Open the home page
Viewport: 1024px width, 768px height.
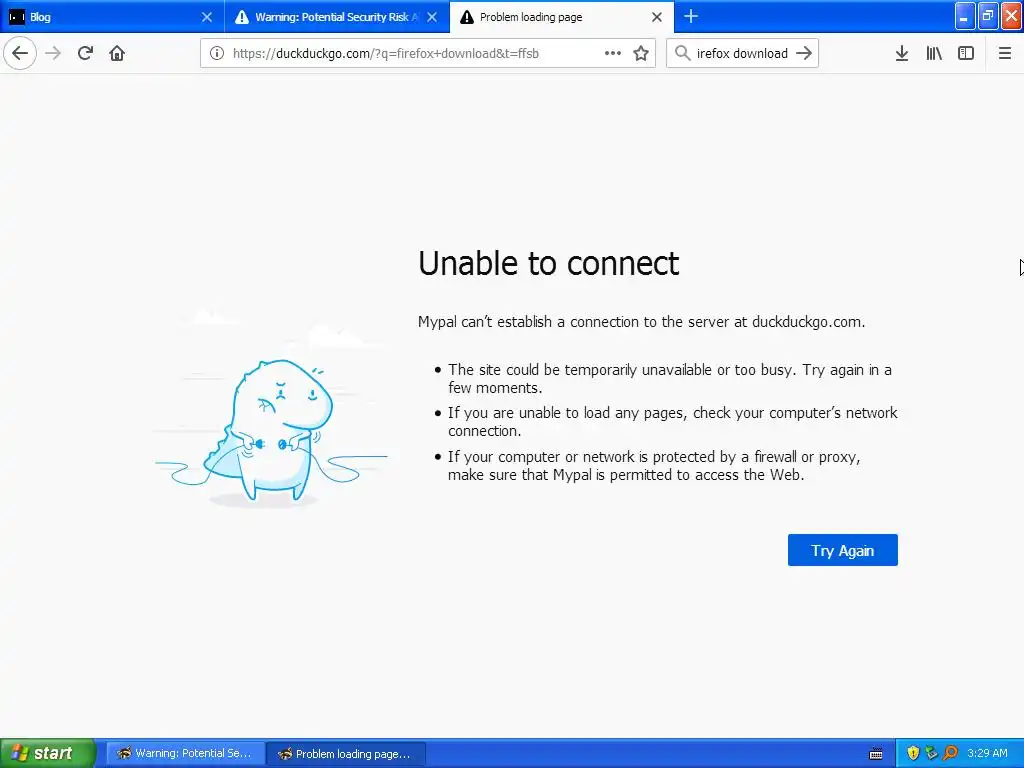(117, 53)
